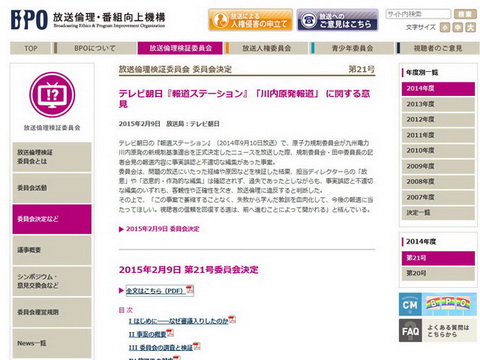
Task: Set text size to large (大)
Action: (471, 27)
